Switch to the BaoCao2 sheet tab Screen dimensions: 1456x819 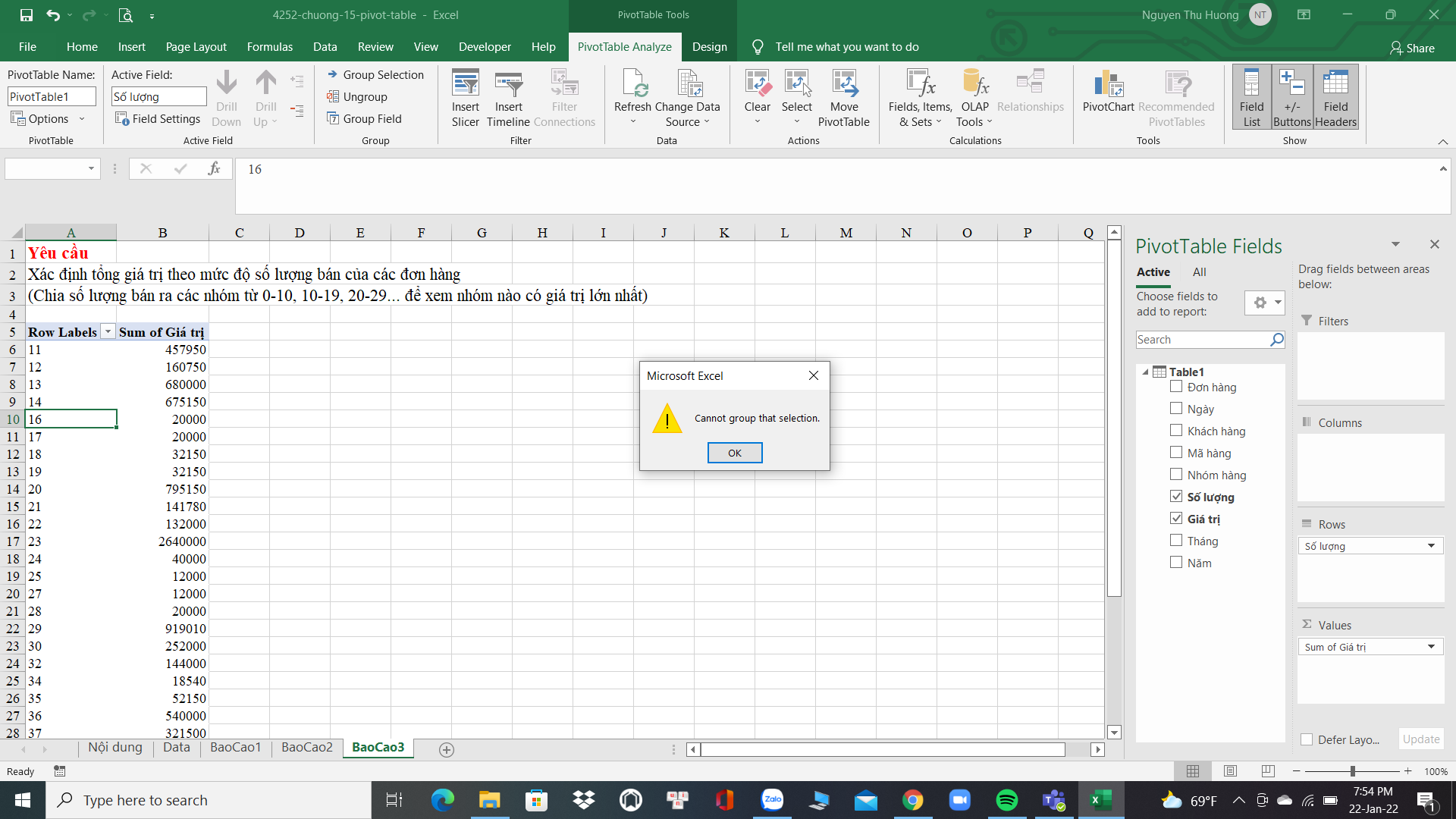click(x=307, y=748)
